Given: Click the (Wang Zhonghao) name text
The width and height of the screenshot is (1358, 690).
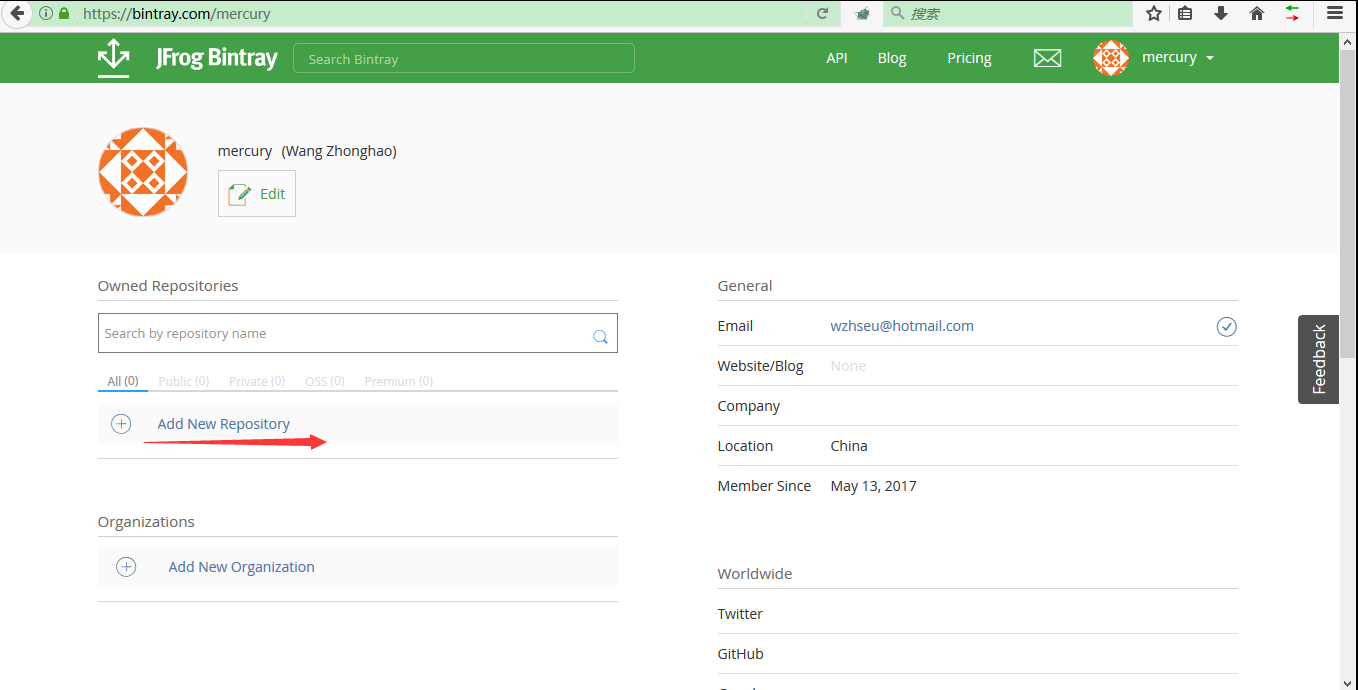Looking at the screenshot, I should 339,151.
